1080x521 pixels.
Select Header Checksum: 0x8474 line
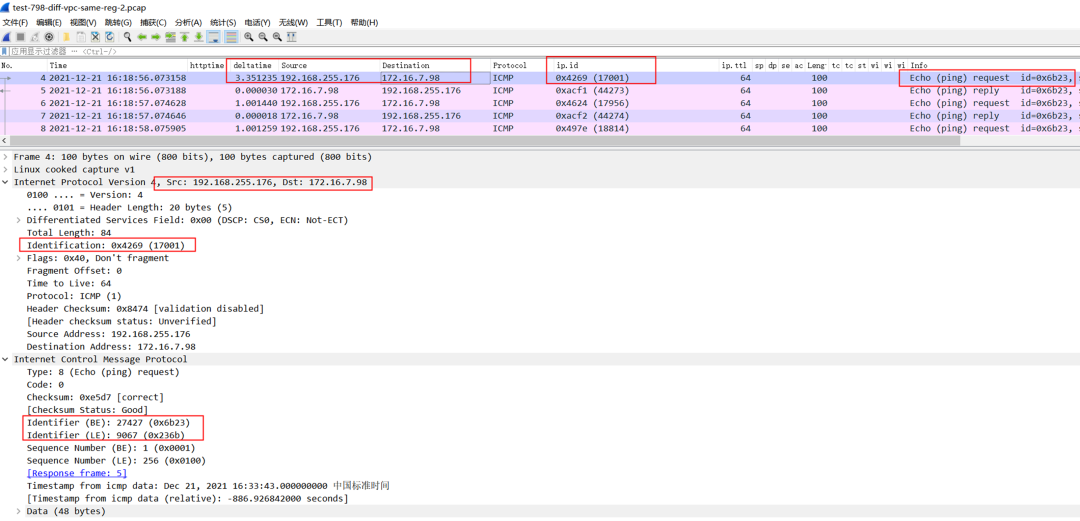coord(145,309)
